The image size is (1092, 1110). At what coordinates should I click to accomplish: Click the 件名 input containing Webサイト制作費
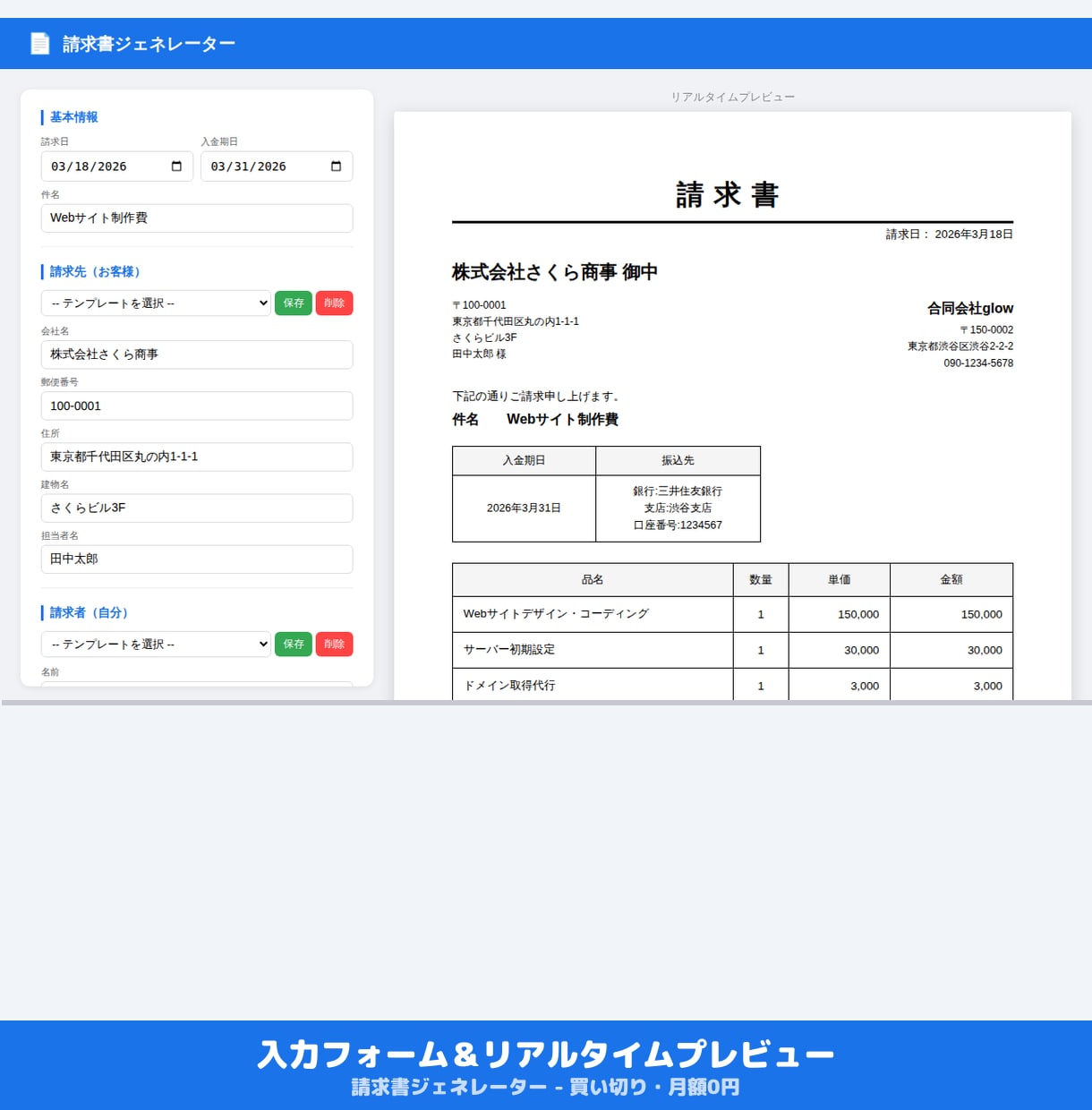197,218
